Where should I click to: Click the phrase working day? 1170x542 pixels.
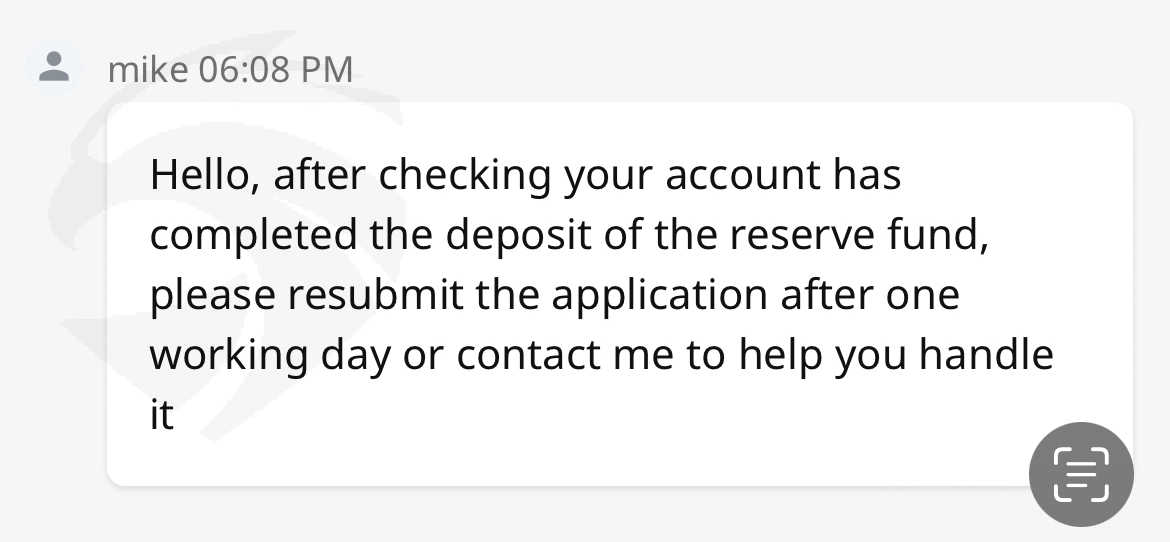click(x=270, y=357)
